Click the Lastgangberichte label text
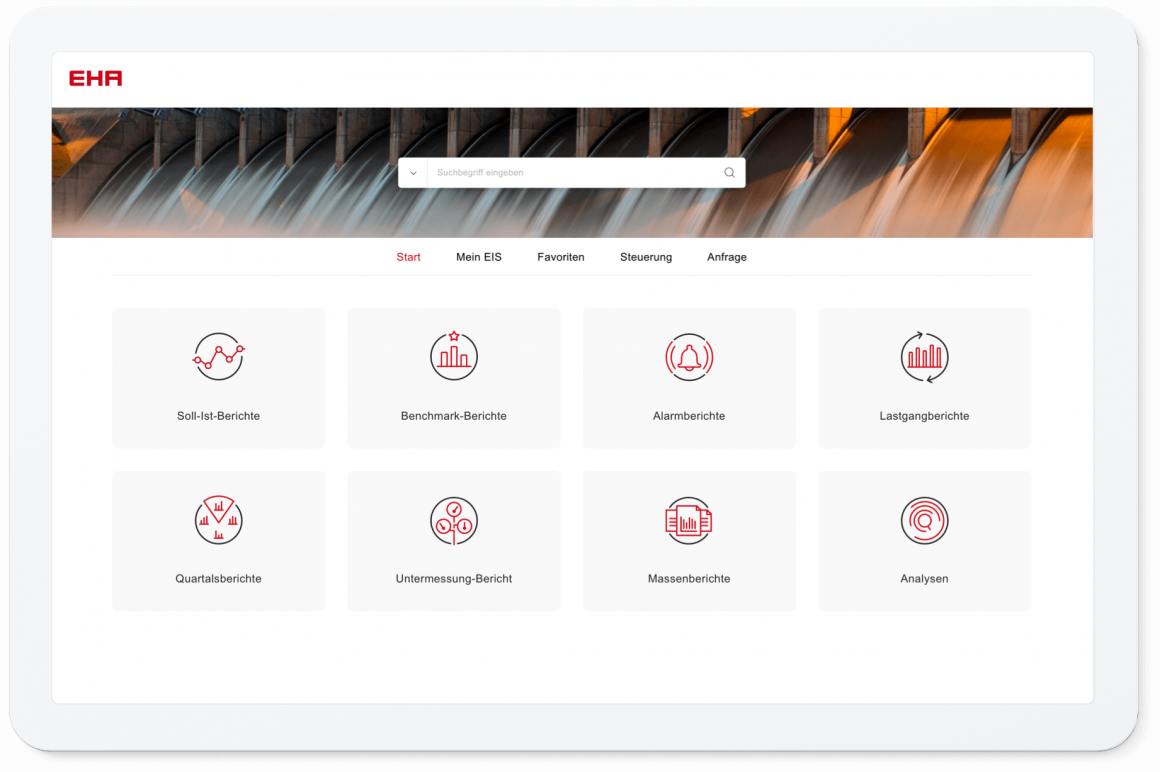Viewport: 1160px width, 772px height. (x=924, y=416)
